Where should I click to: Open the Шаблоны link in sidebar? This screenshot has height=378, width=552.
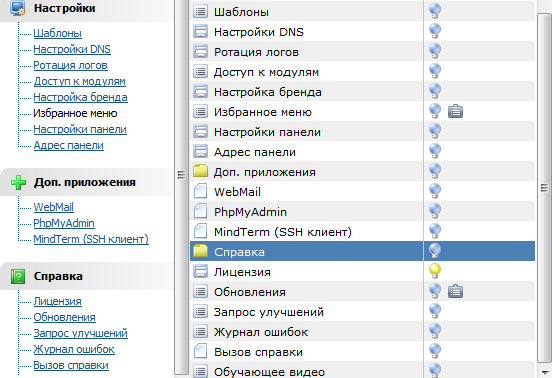click(57, 33)
